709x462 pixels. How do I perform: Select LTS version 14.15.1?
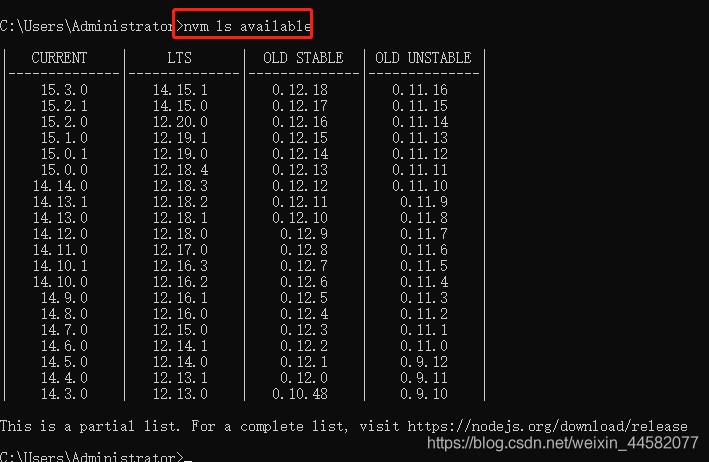click(x=180, y=90)
